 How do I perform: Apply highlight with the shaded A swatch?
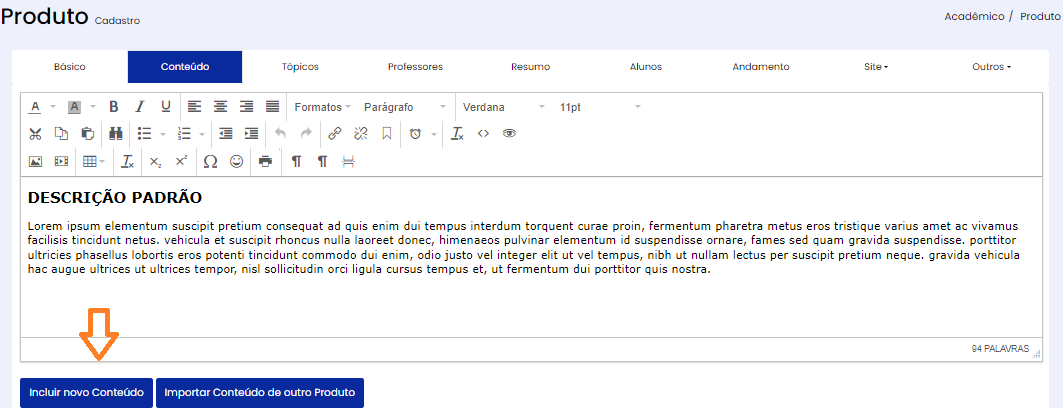click(75, 107)
